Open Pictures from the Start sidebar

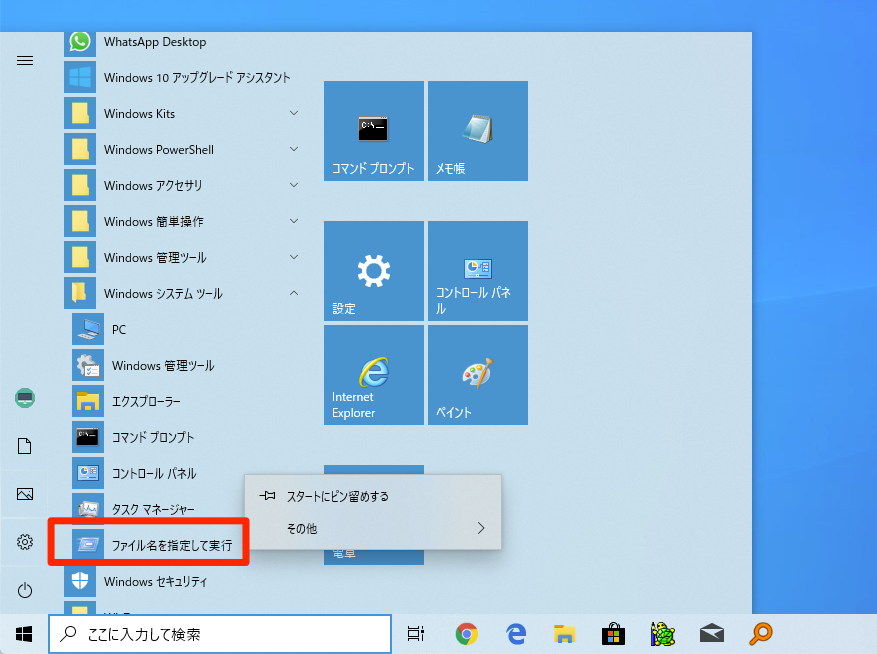point(25,494)
